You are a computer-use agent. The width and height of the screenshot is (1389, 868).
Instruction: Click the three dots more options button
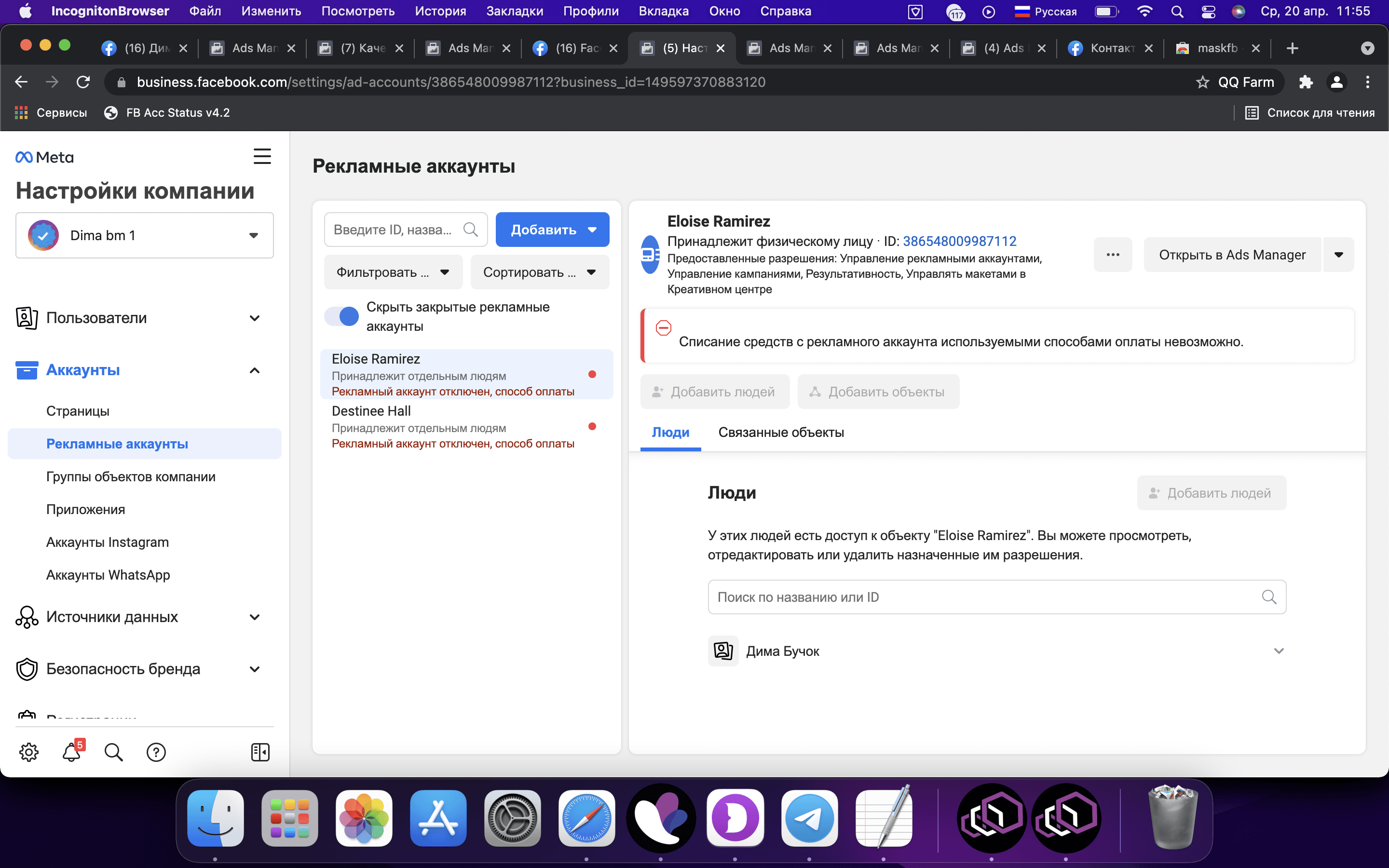pyautogui.click(x=1113, y=254)
